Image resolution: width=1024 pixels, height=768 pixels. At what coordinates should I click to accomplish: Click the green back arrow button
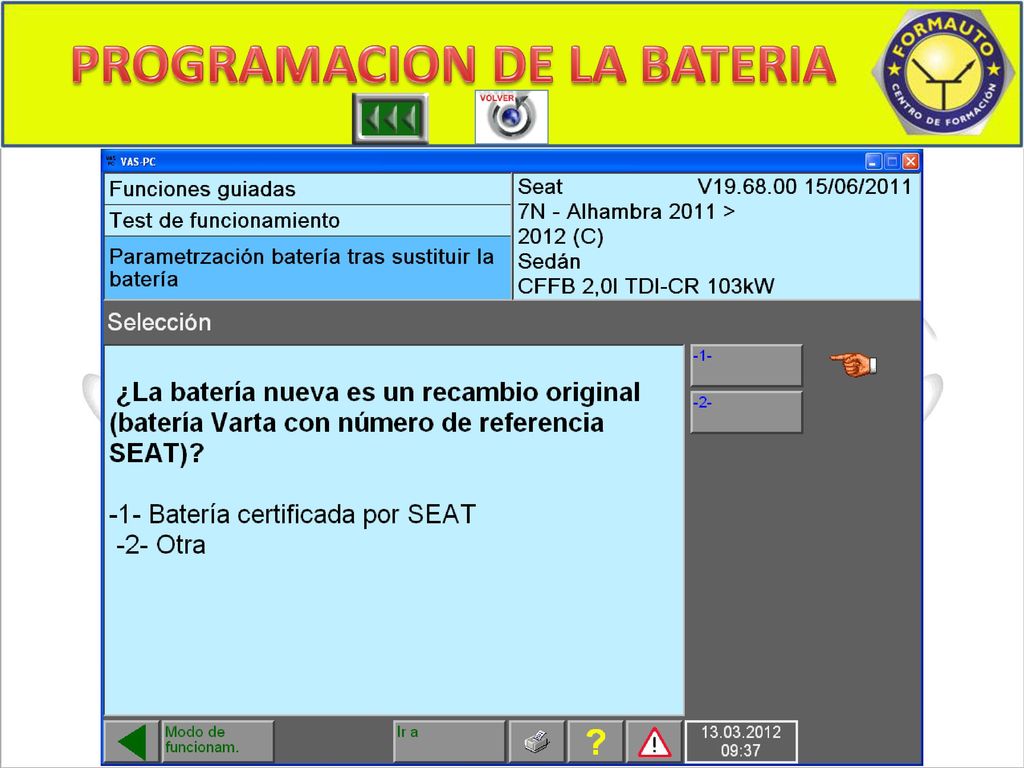pyautogui.click(x=131, y=741)
